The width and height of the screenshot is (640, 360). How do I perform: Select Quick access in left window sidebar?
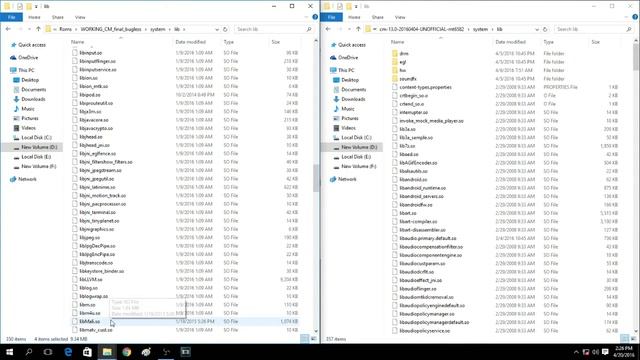coord(32,45)
